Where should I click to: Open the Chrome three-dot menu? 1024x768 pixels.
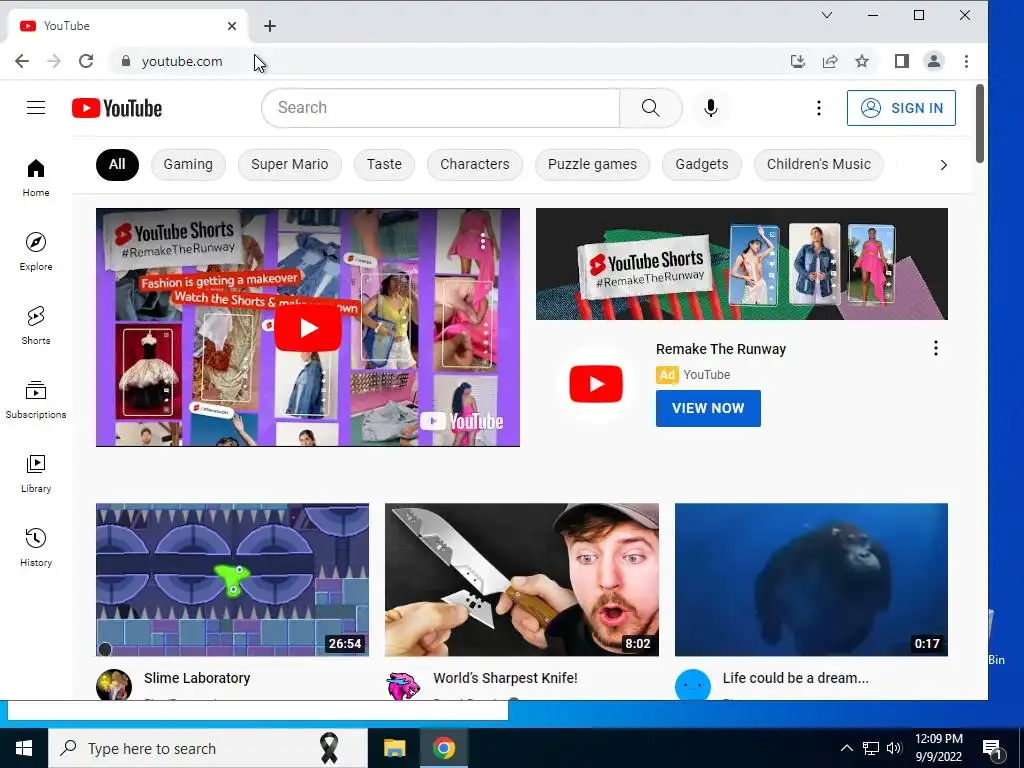tap(967, 61)
